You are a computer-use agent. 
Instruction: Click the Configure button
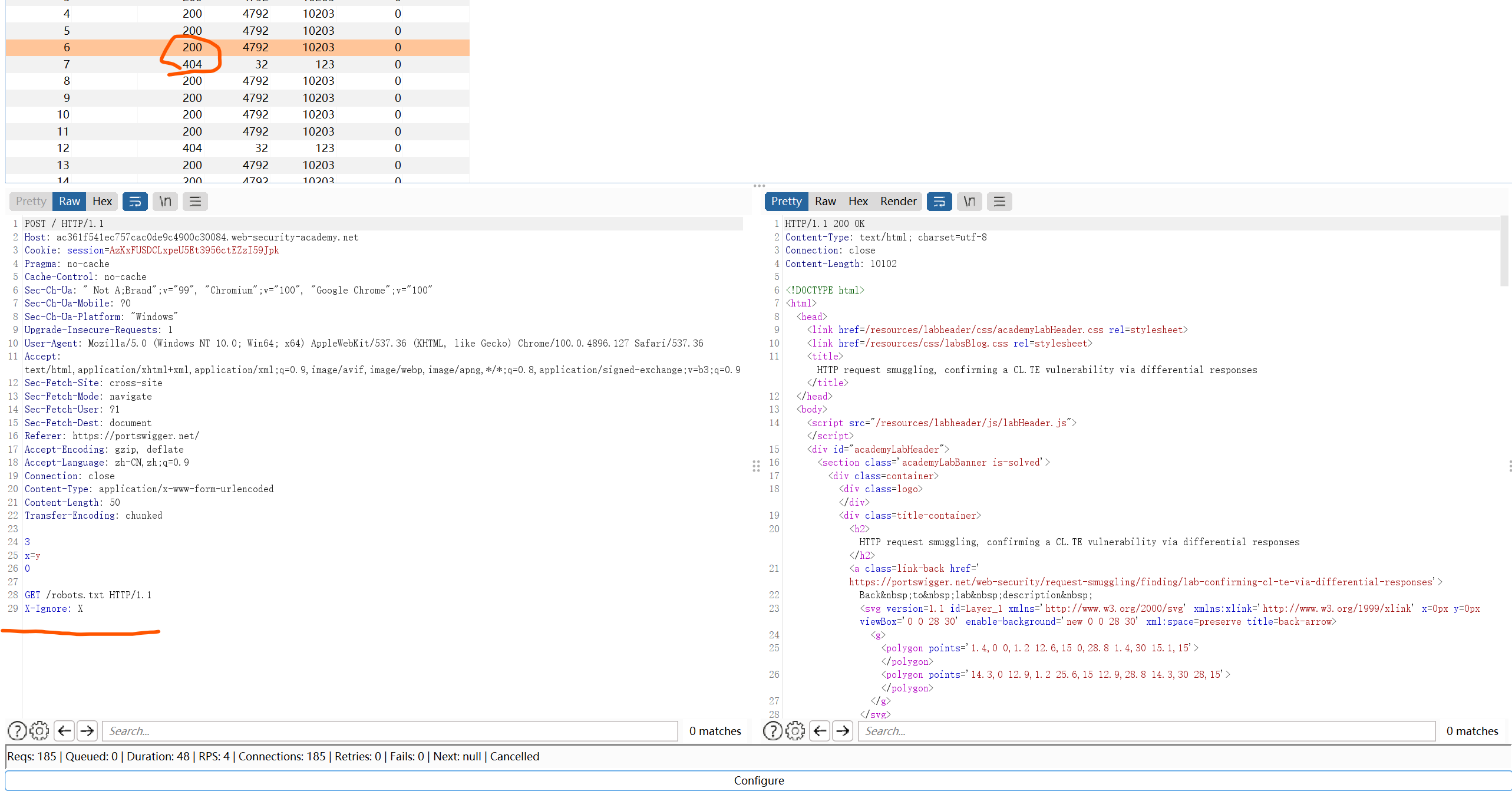tap(758, 780)
